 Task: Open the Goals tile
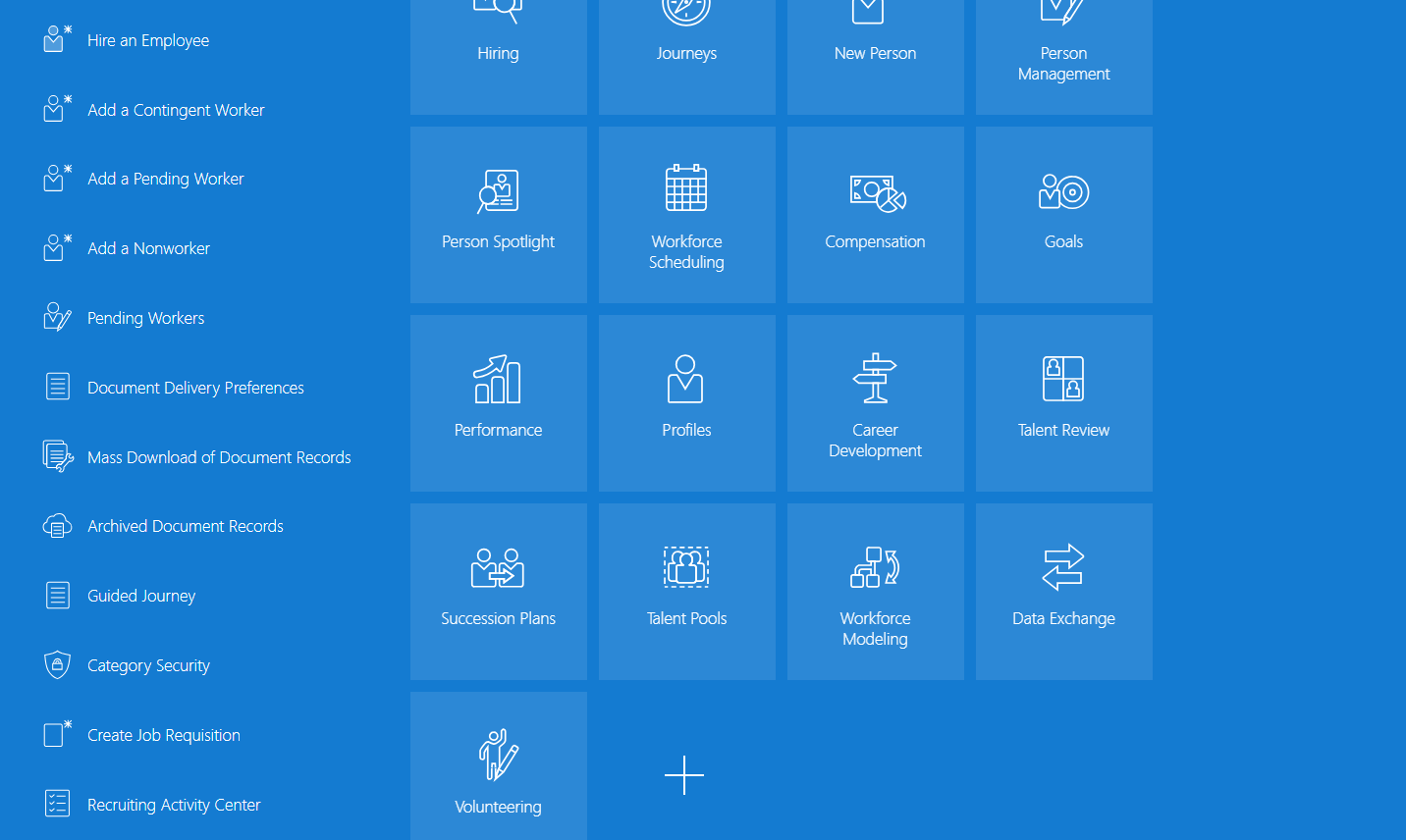1064,215
